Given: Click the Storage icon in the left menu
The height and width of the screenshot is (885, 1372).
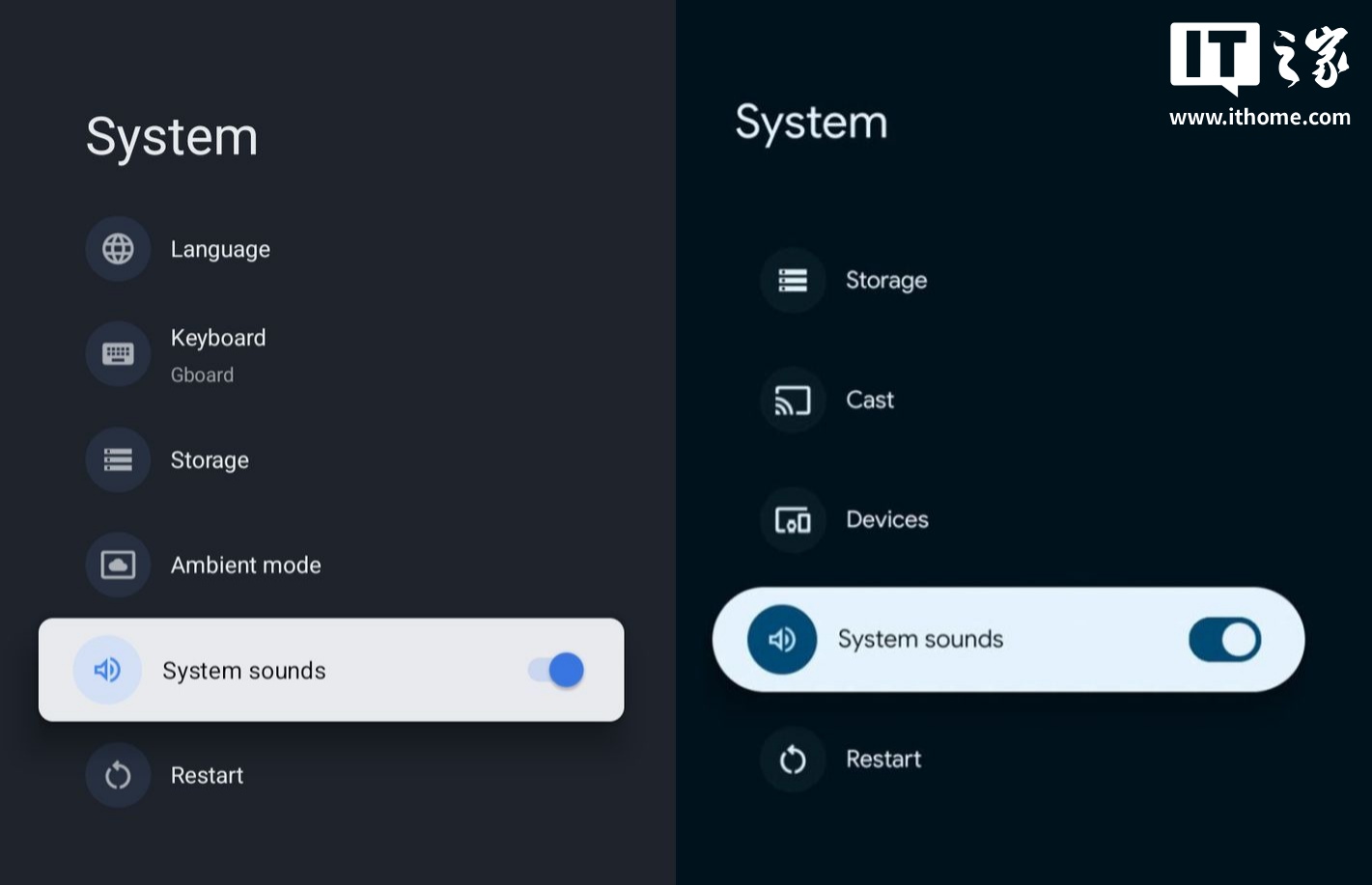Looking at the screenshot, I should point(118,459).
